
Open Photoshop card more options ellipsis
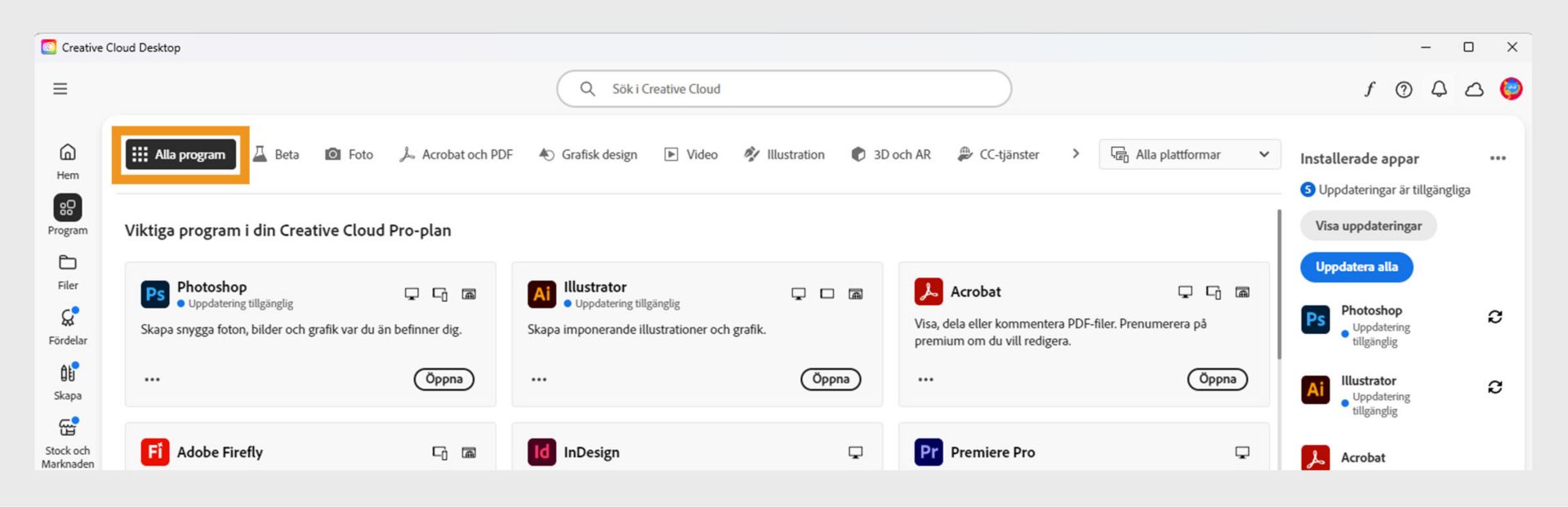pos(153,380)
